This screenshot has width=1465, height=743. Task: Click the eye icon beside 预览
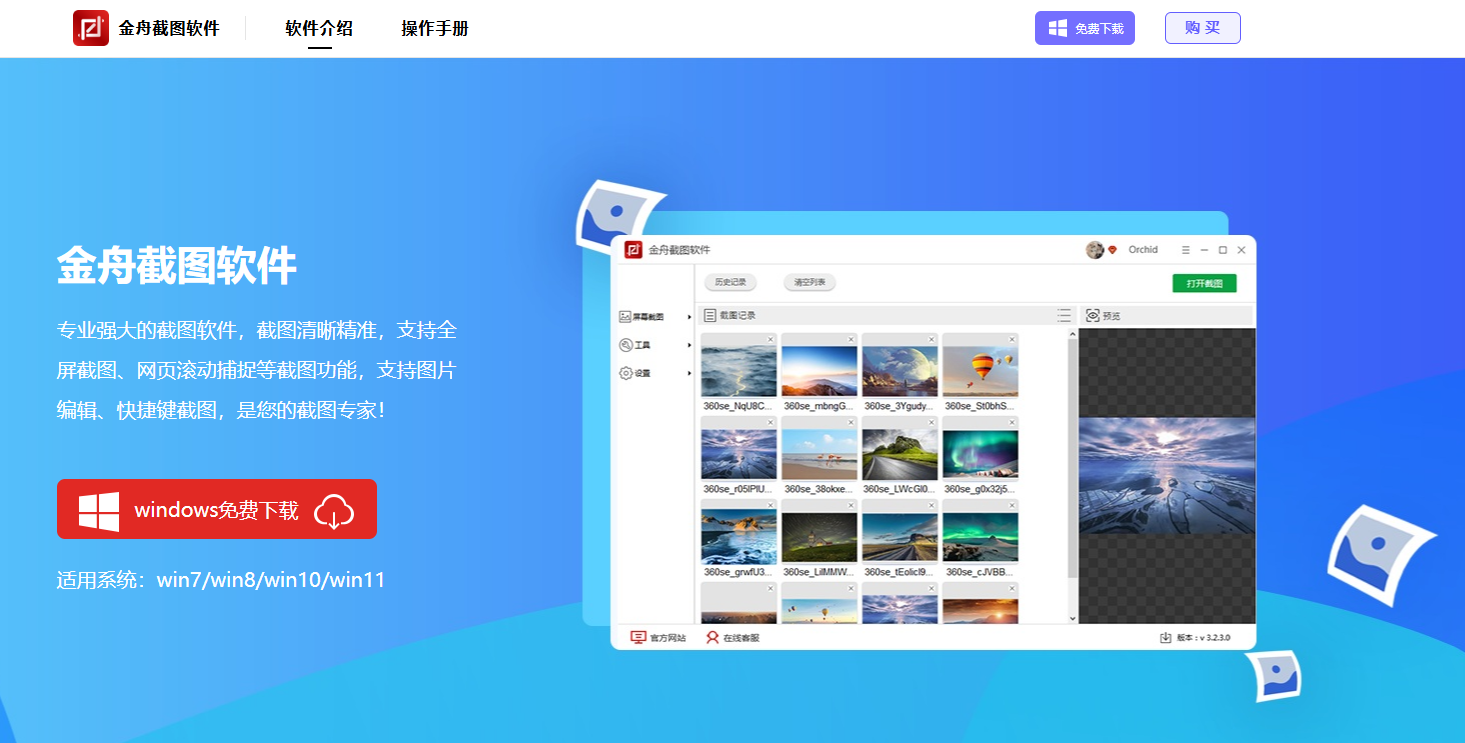point(1092,315)
